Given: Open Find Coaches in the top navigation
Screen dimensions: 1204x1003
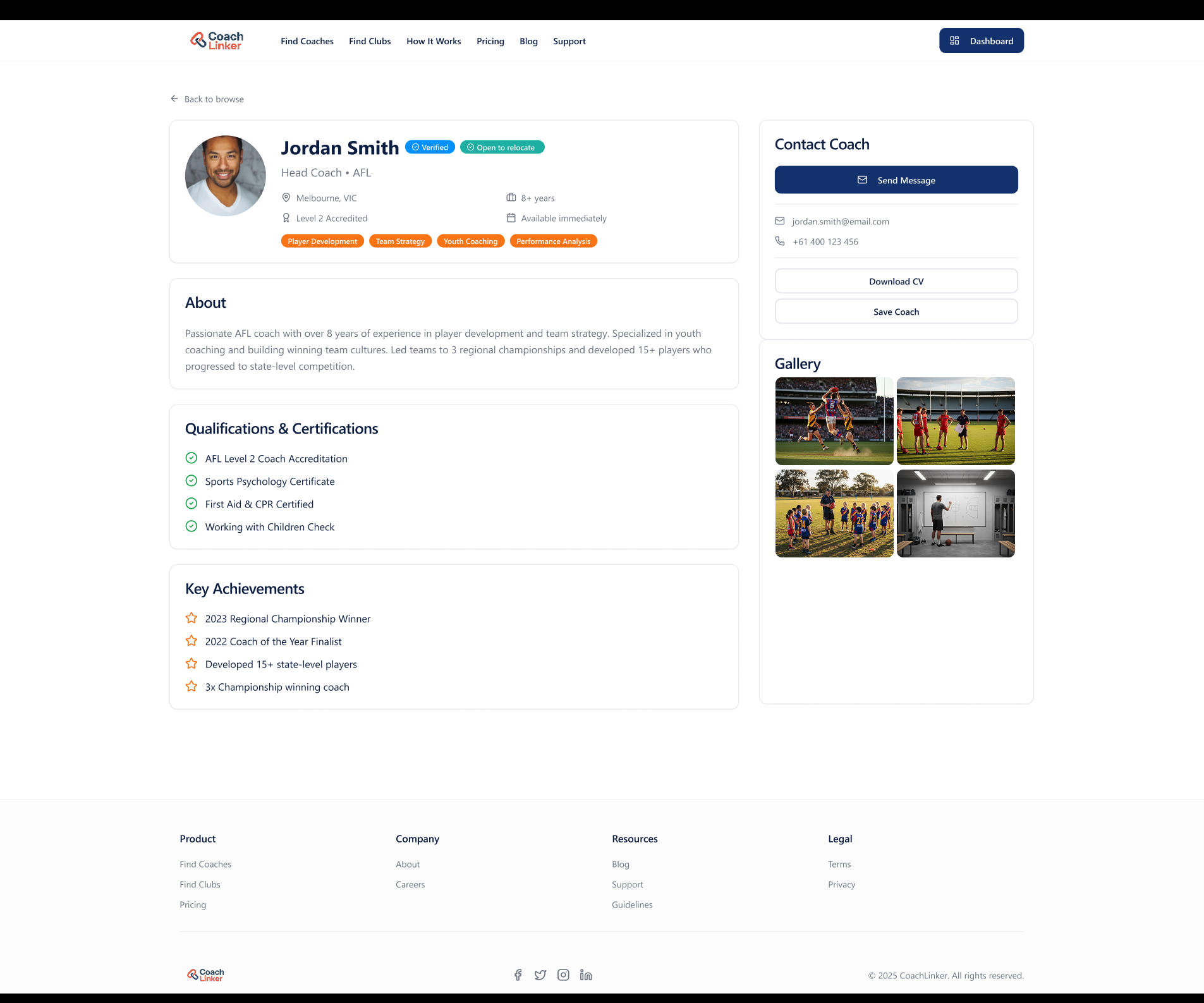Looking at the screenshot, I should (307, 41).
